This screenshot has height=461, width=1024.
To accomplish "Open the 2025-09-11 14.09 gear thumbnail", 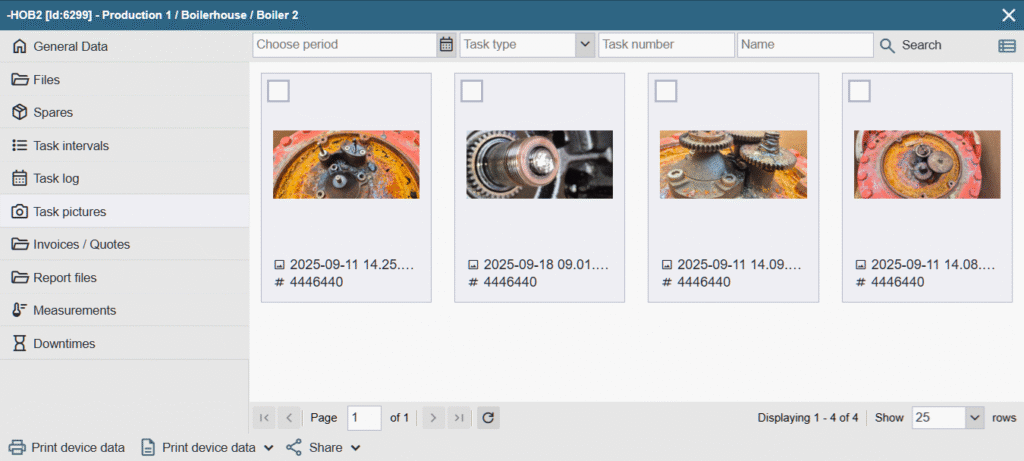I will (x=733, y=164).
